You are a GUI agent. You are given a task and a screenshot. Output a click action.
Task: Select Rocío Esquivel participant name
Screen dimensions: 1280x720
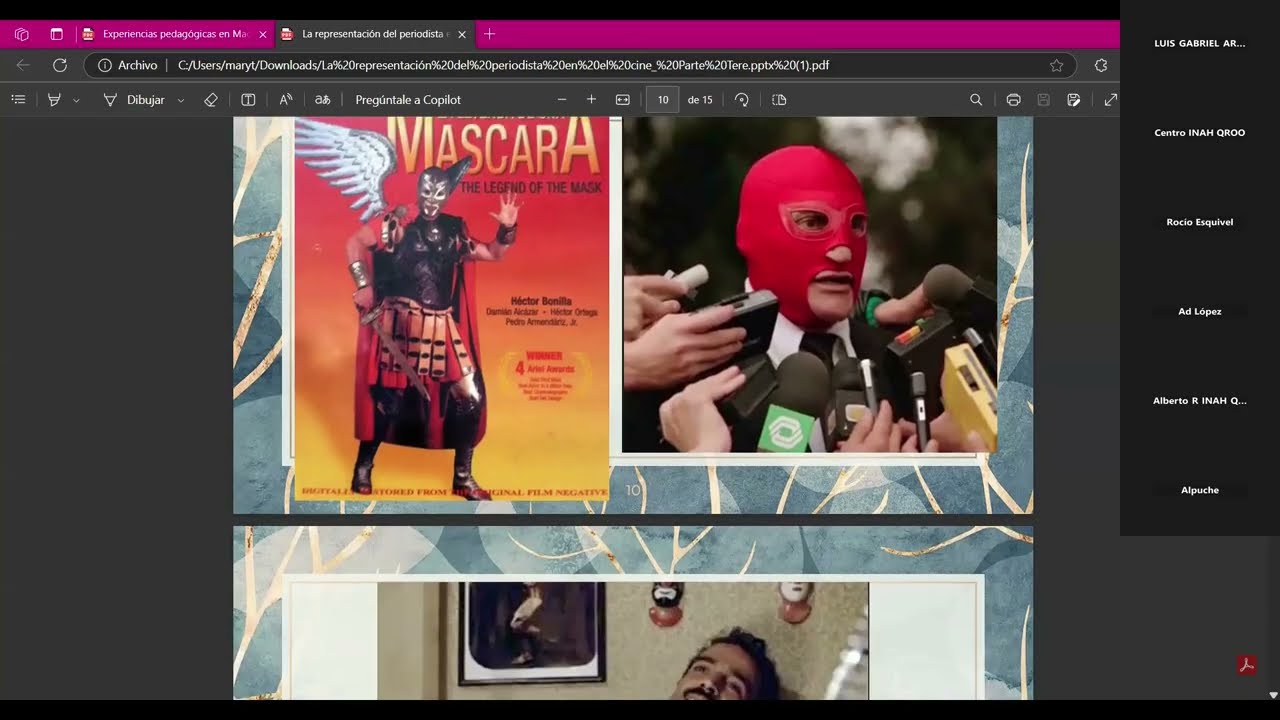1200,222
